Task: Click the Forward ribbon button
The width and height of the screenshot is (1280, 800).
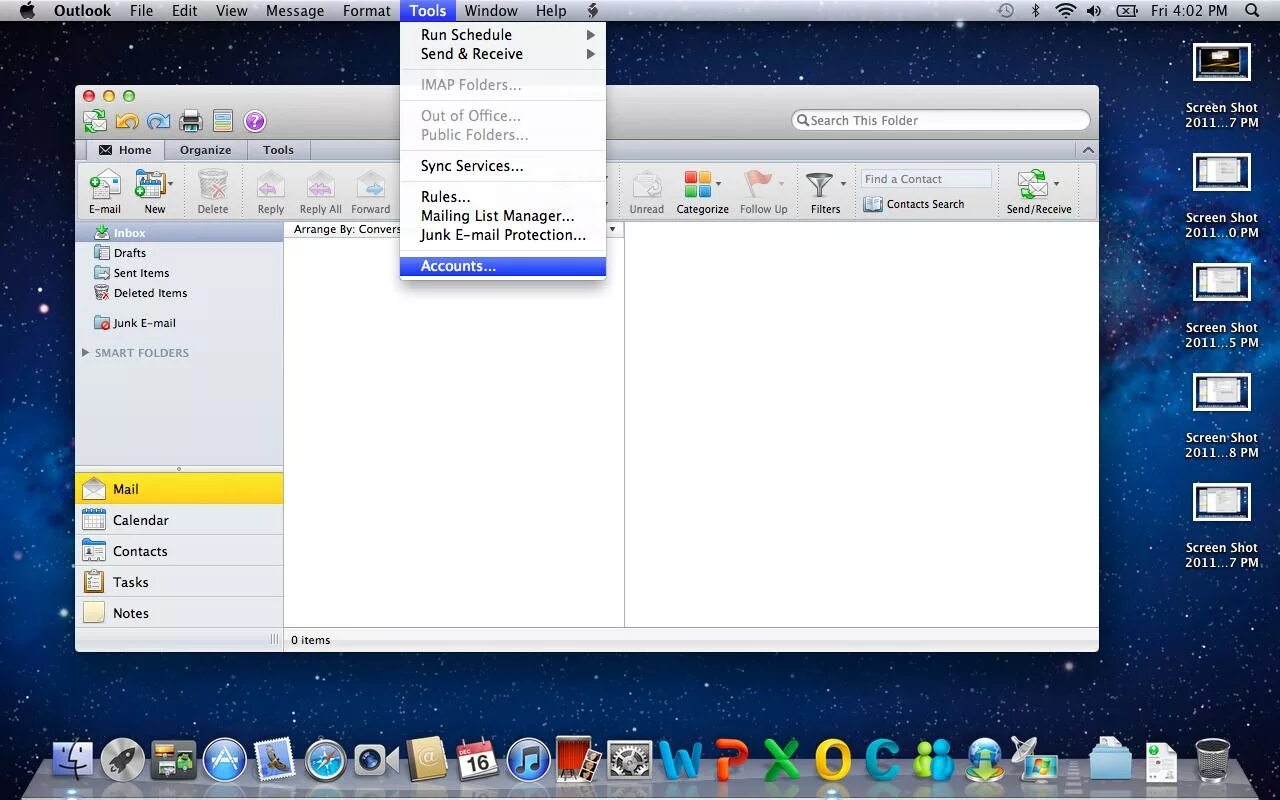Action: click(370, 192)
